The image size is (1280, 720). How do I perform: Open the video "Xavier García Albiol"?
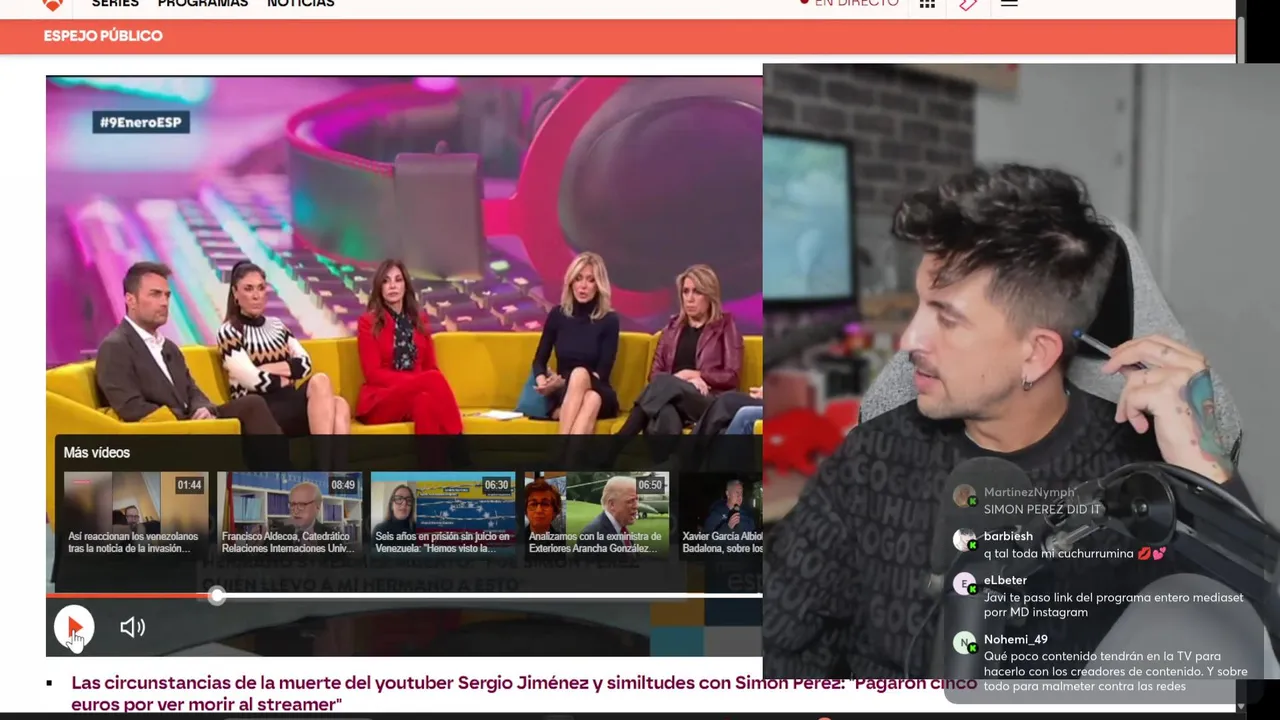720,514
